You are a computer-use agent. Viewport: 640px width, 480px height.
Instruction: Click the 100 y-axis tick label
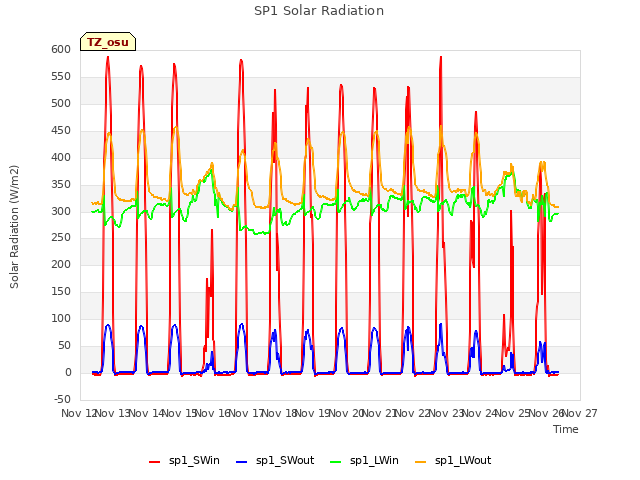pyautogui.click(x=61, y=318)
